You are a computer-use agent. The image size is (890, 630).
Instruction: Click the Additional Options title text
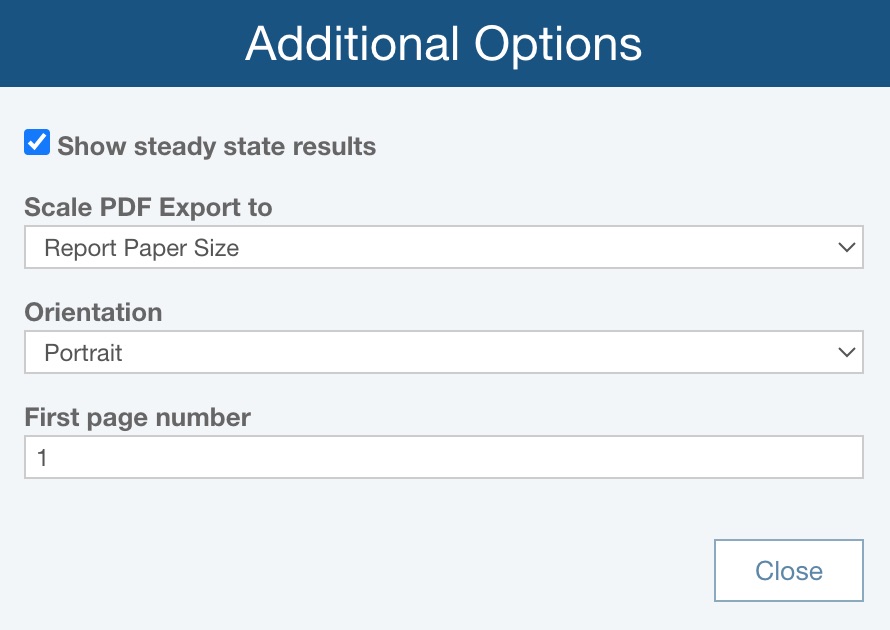[443, 44]
